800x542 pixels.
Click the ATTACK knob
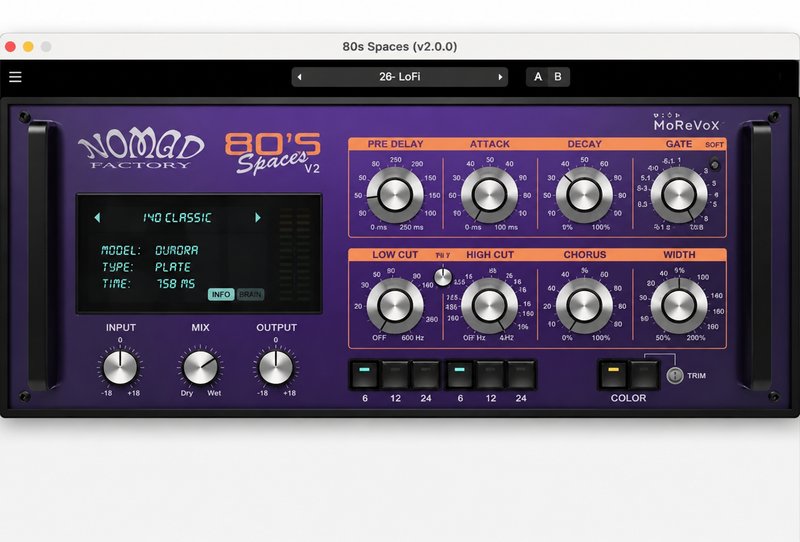(x=489, y=194)
